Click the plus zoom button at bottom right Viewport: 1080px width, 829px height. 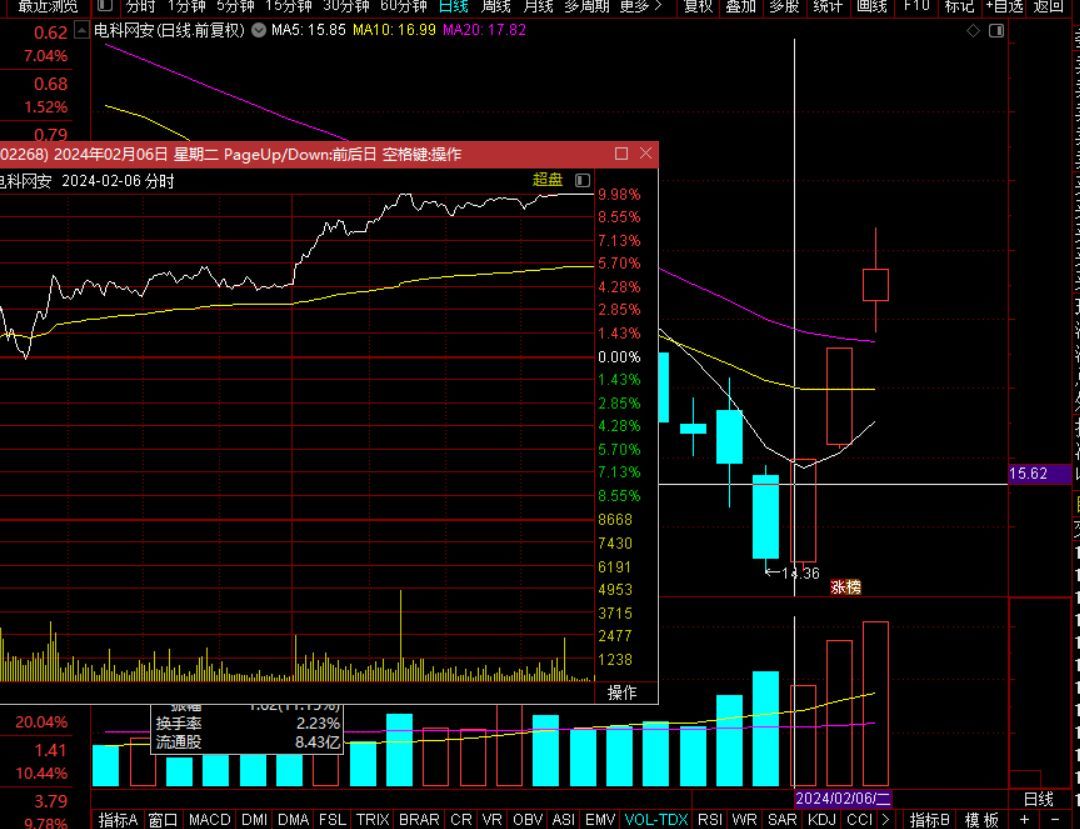coord(1025,820)
